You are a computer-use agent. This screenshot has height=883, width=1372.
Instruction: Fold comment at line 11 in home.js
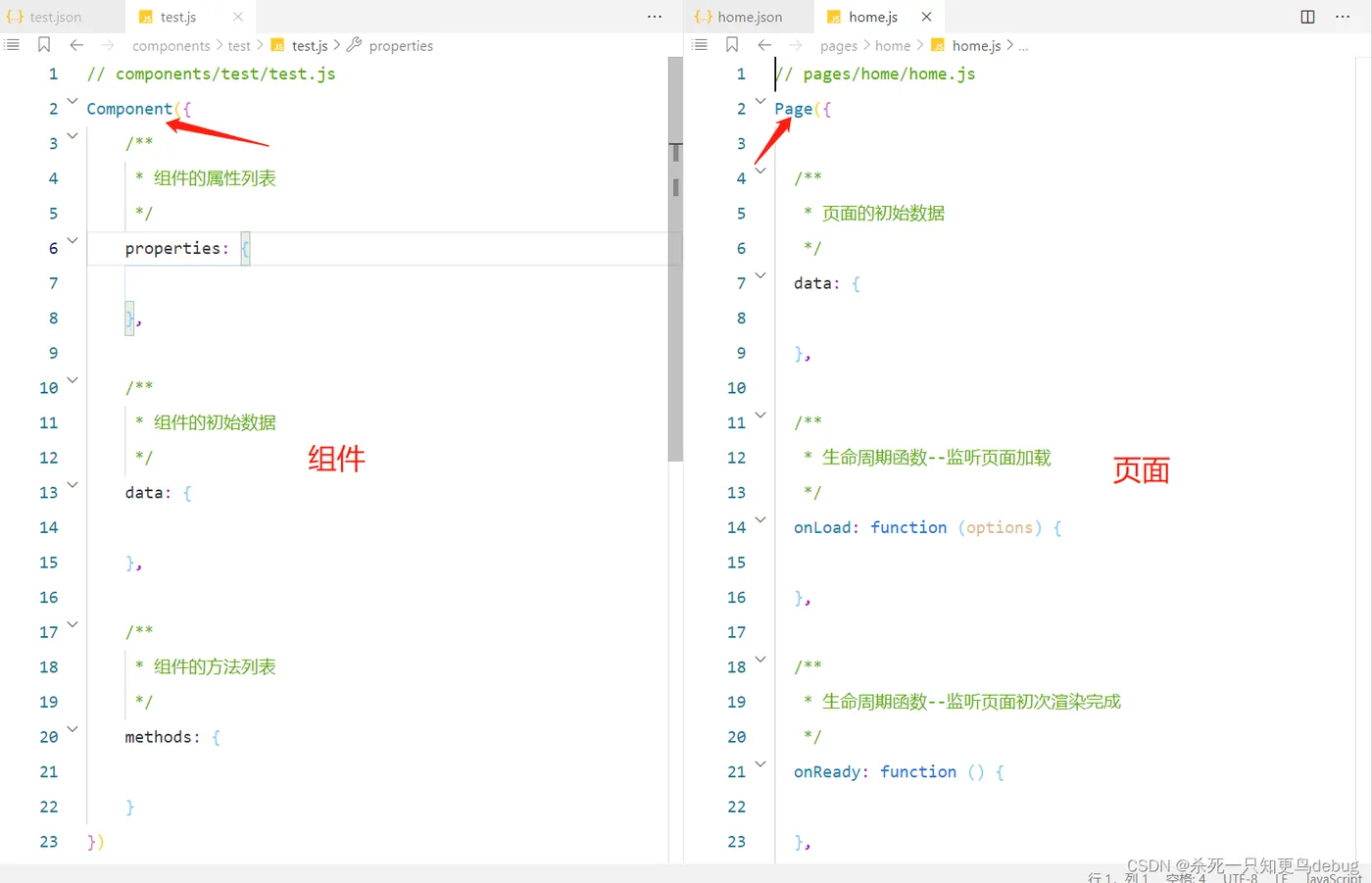pyautogui.click(x=760, y=416)
